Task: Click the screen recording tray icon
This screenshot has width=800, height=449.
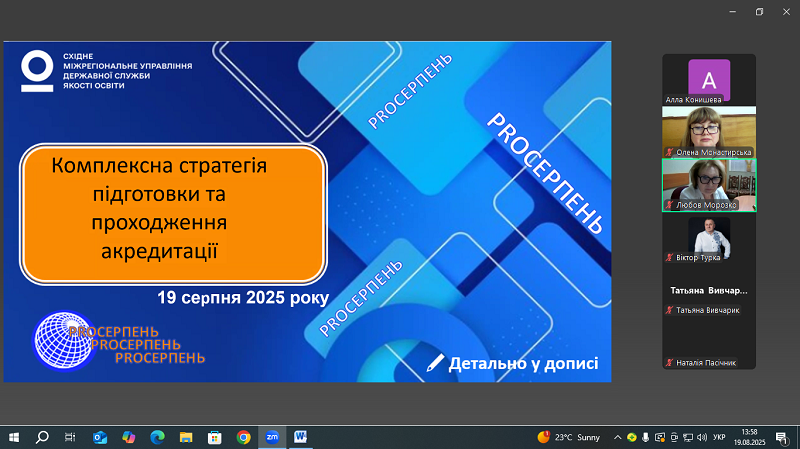Action: tap(660, 437)
